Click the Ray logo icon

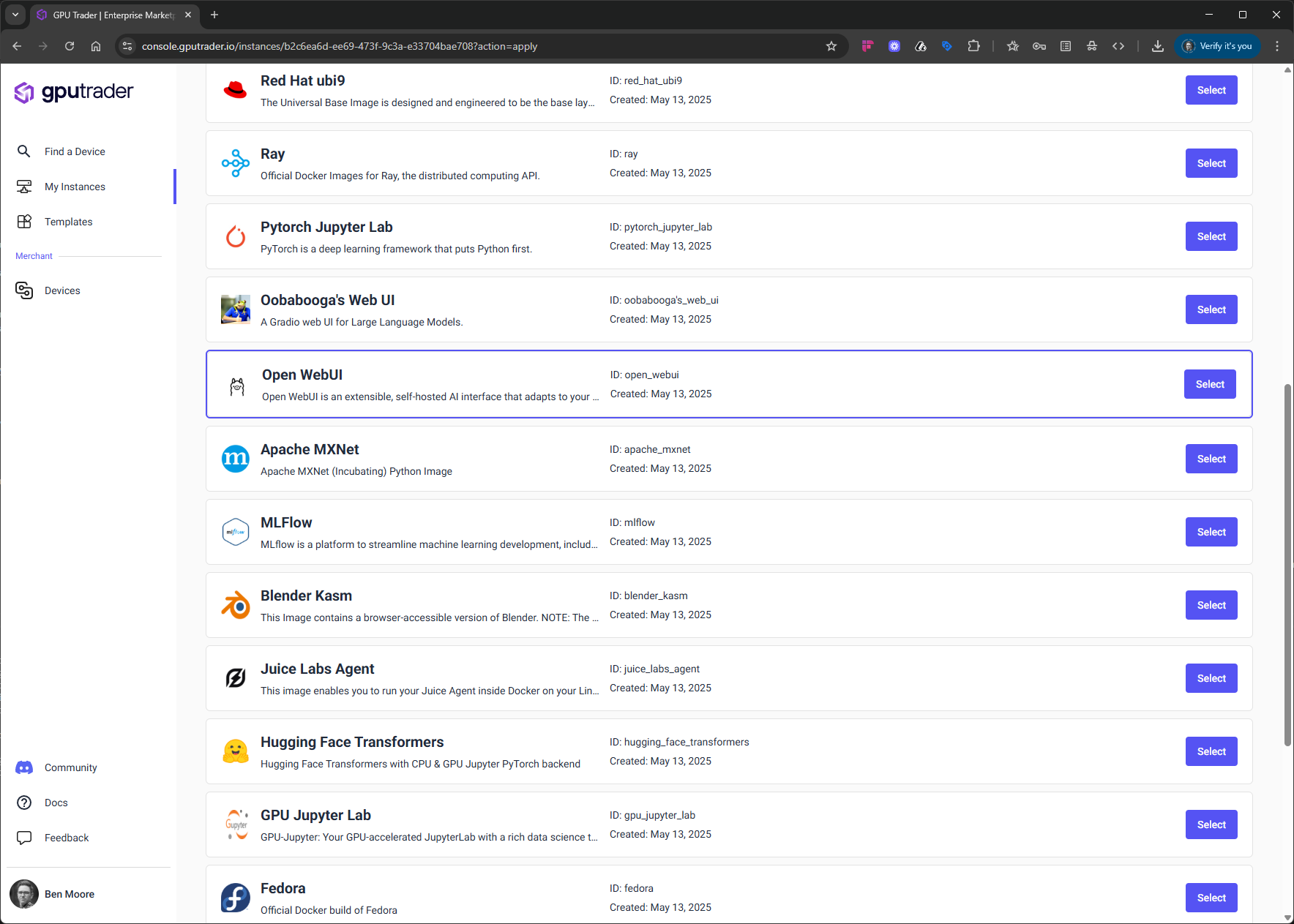pyautogui.click(x=236, y=163)
